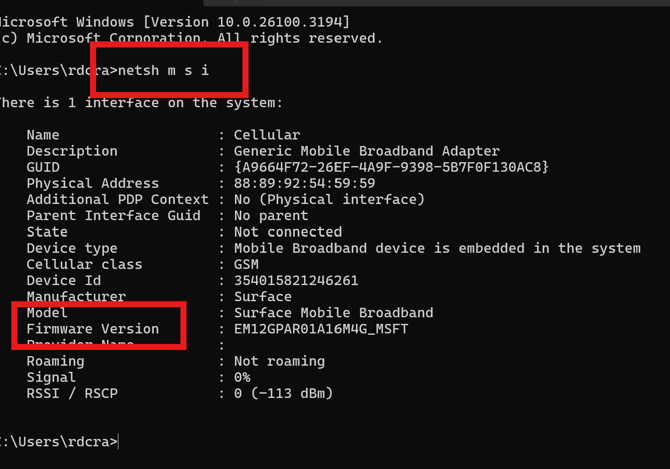Click the Manufacturer value Surface
This screenshot has width=670, height=469.
click(x=262, y=296)
